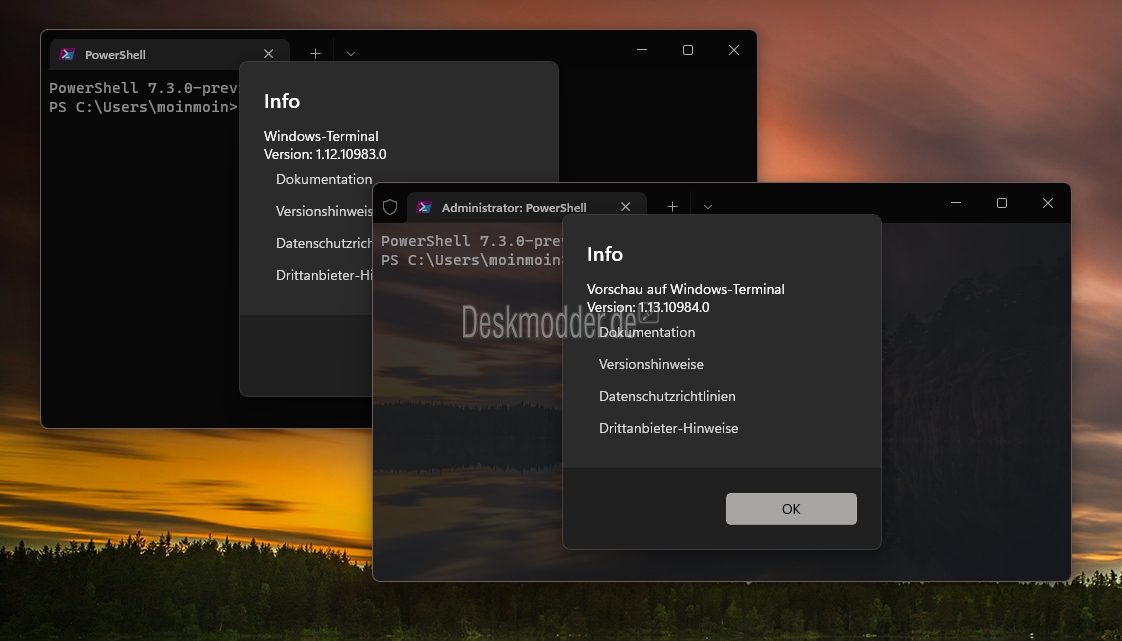Click 'Version: 1.13.10984.0' text
This screenshot has height=641, width=1122.
648,307
